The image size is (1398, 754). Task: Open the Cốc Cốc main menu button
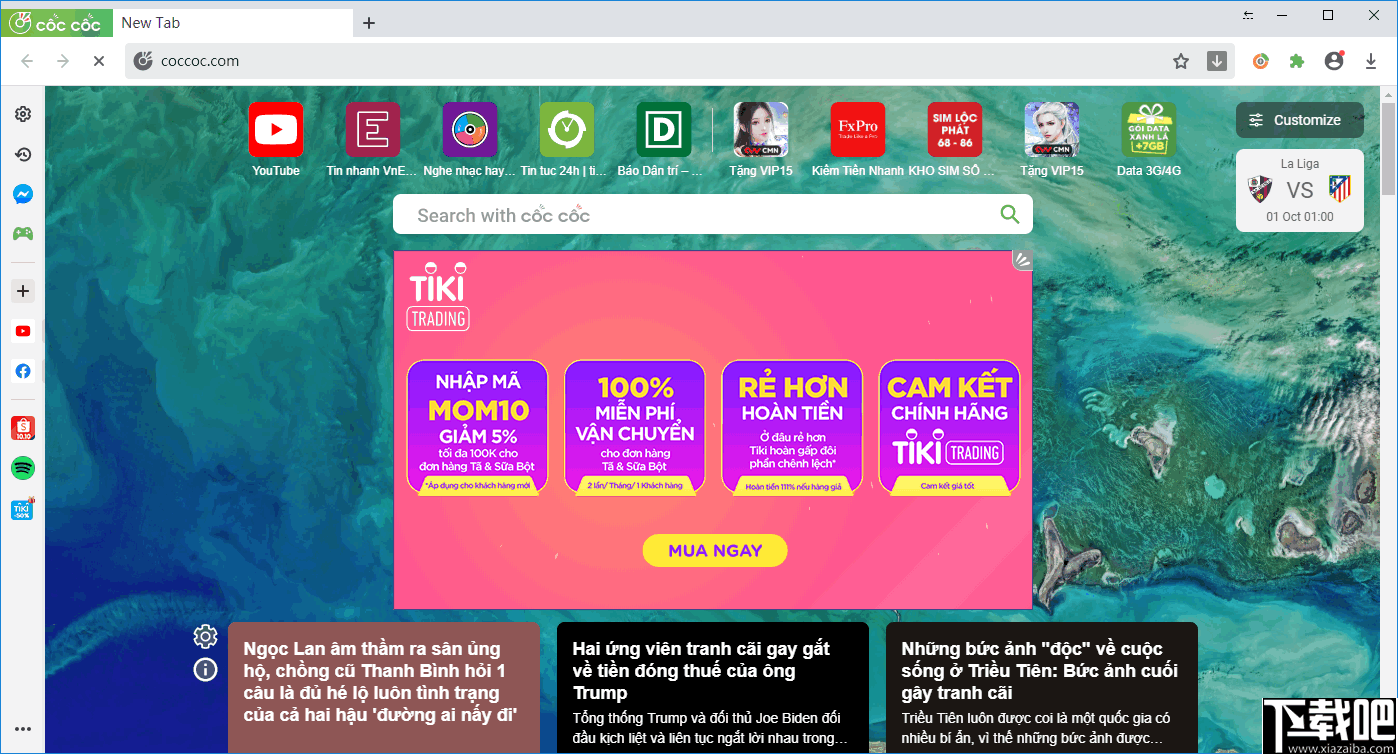coord(57,23)
